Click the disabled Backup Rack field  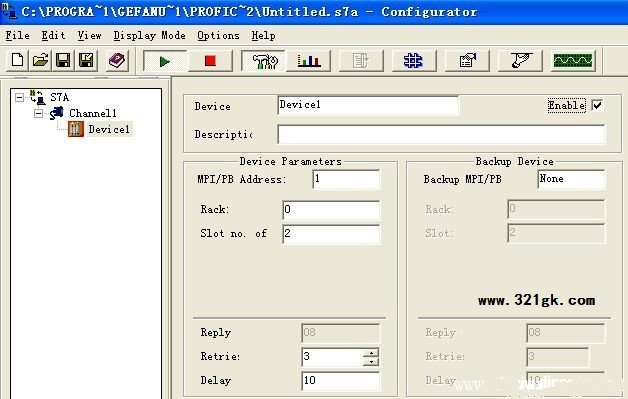[556, 210]
